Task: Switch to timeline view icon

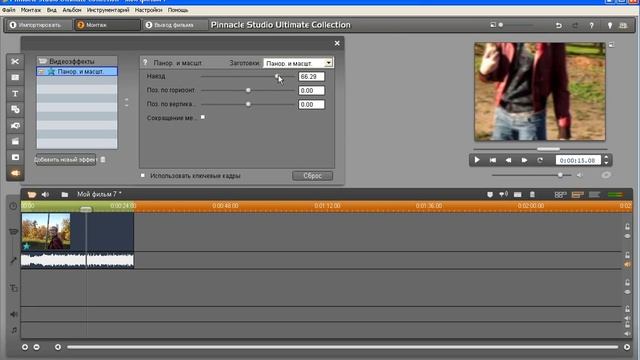Action: [x=578, y=195]
